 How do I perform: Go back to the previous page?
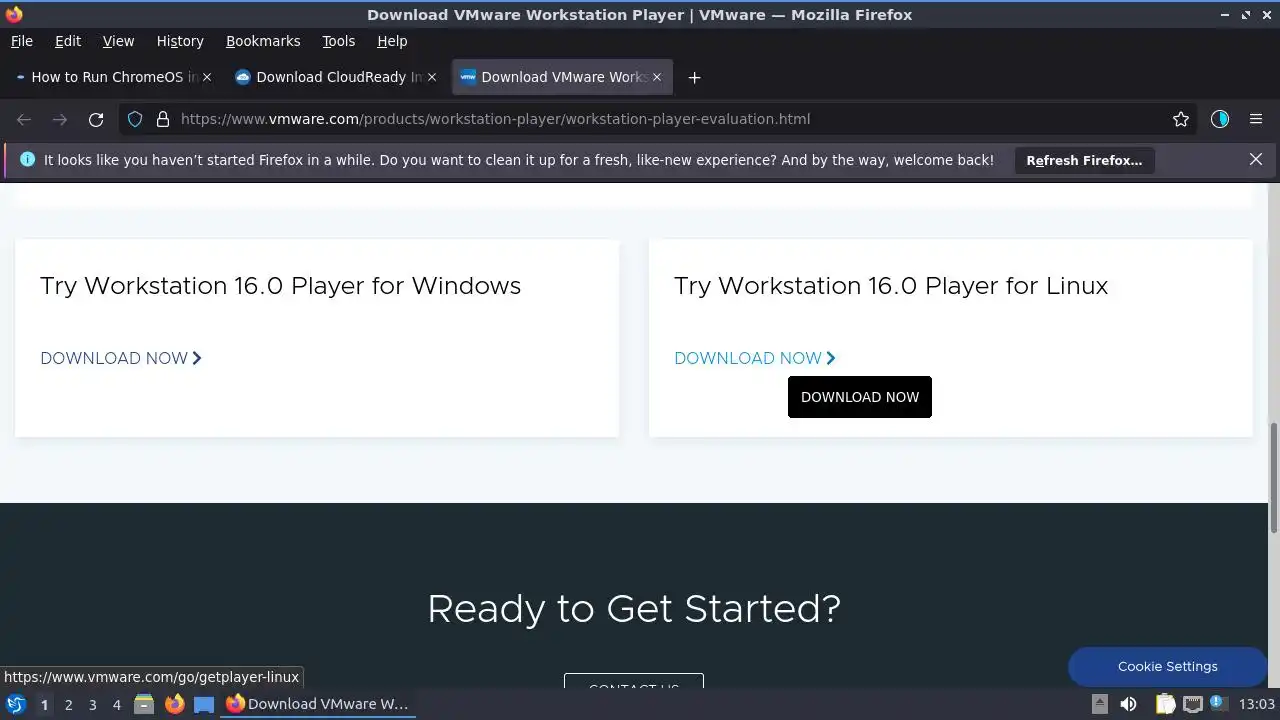coord(24,119)
